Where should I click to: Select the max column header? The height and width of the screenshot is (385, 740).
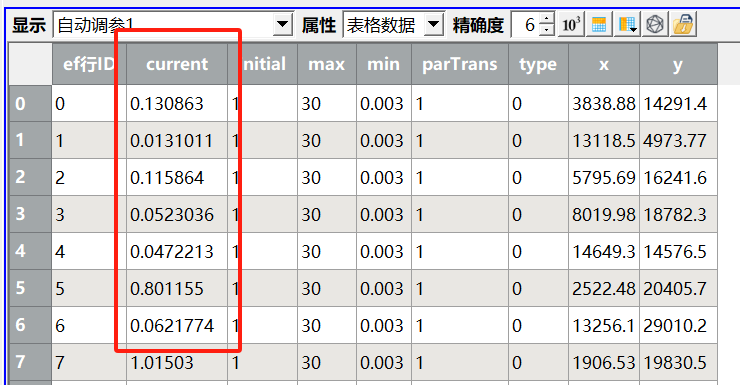coord(327,64)
